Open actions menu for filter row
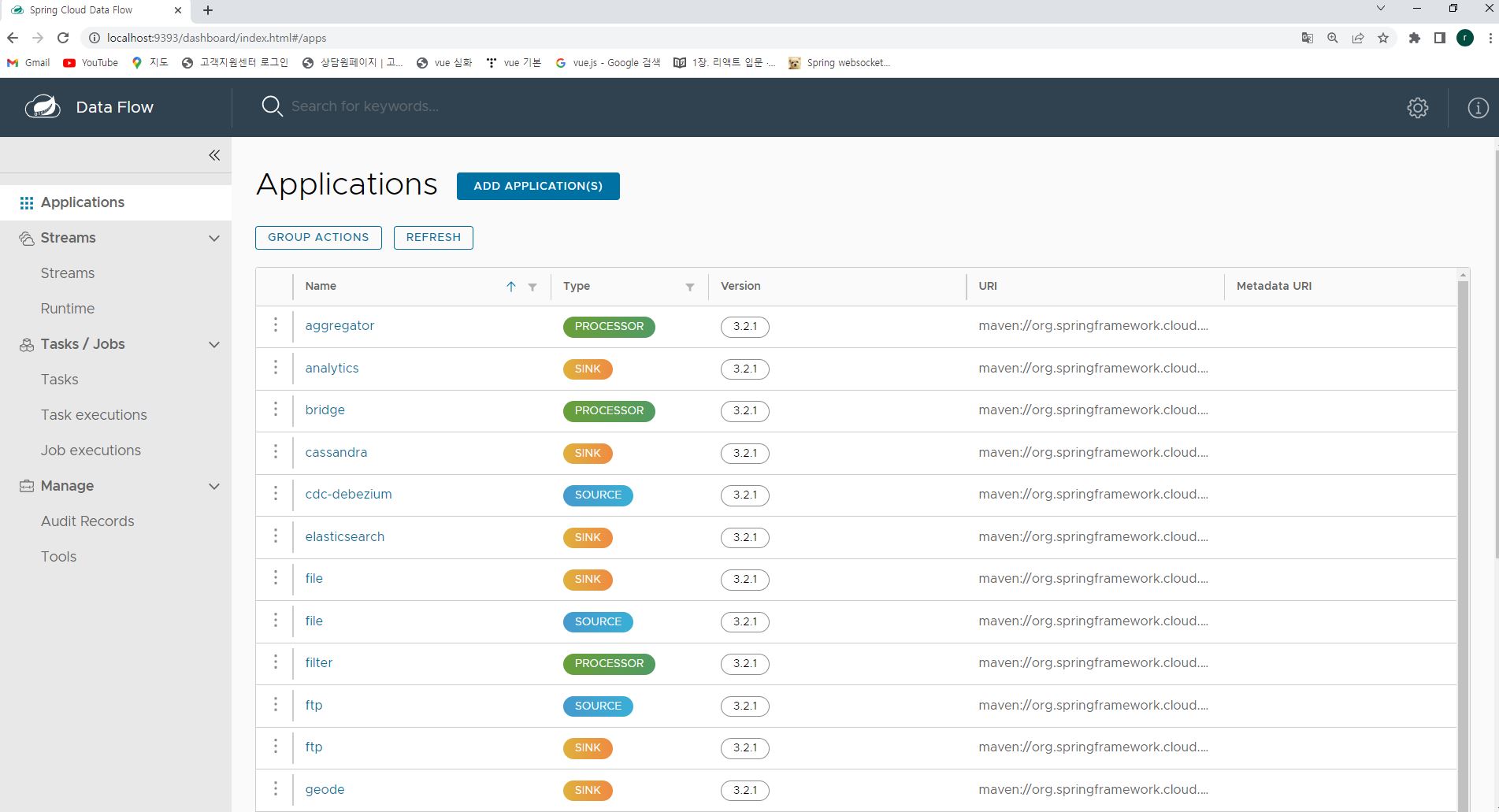This screenshot has height=812, width=1499. 275,662
